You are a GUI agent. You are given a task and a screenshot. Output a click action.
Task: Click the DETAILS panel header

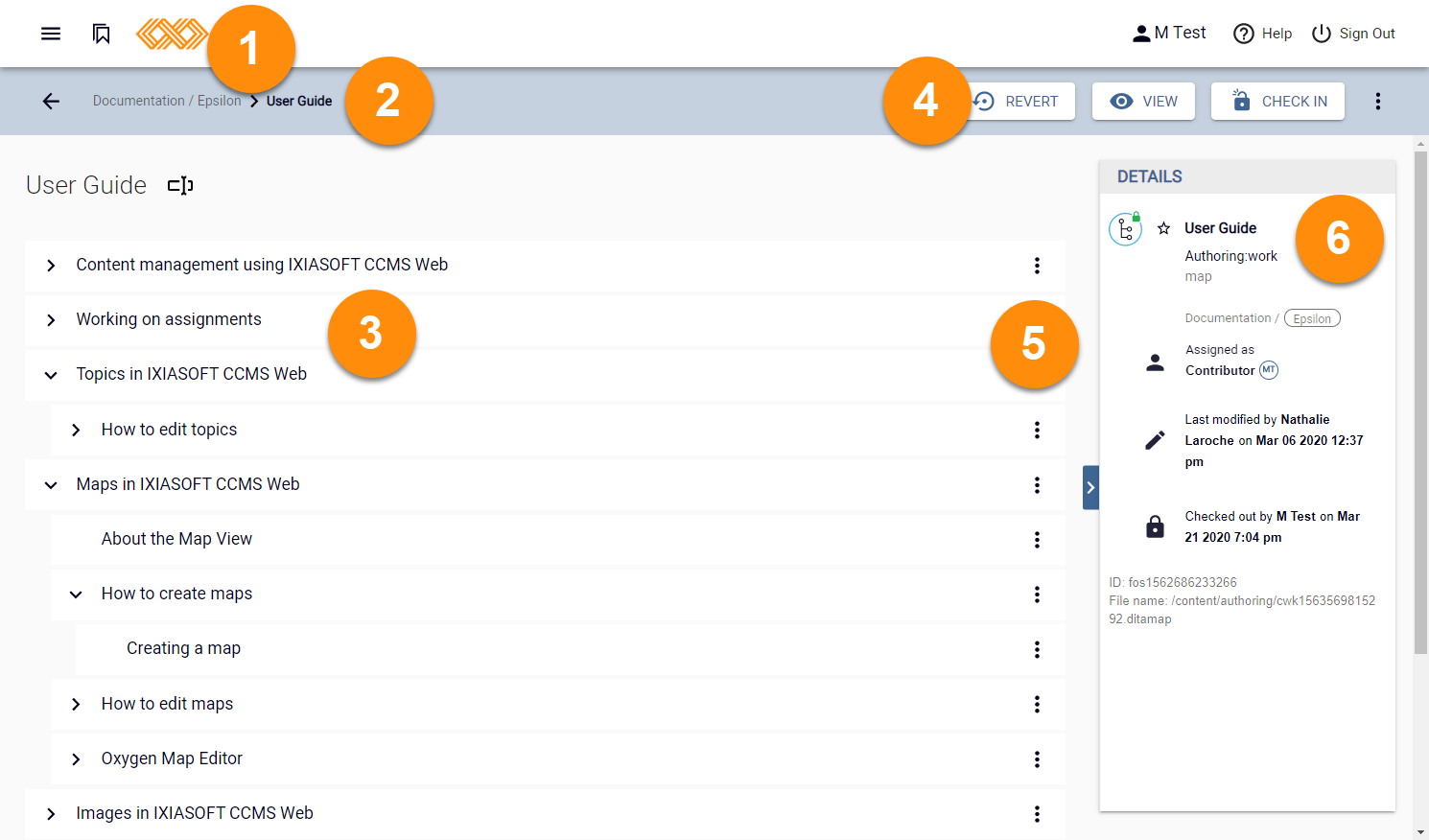point(1247,176)
